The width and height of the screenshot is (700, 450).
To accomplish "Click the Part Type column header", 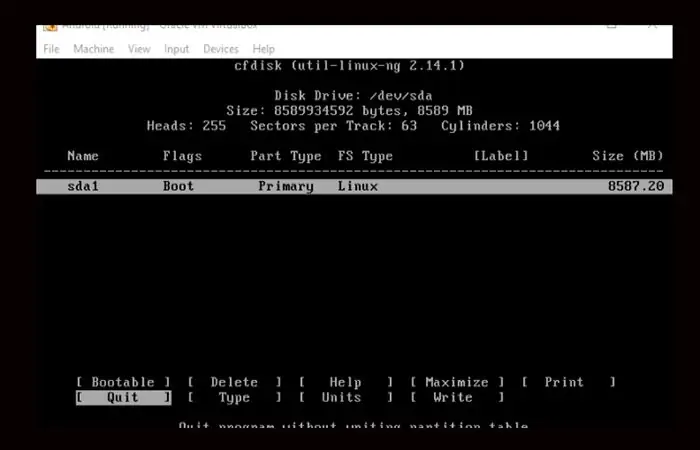I will click(x=286, y=156).
